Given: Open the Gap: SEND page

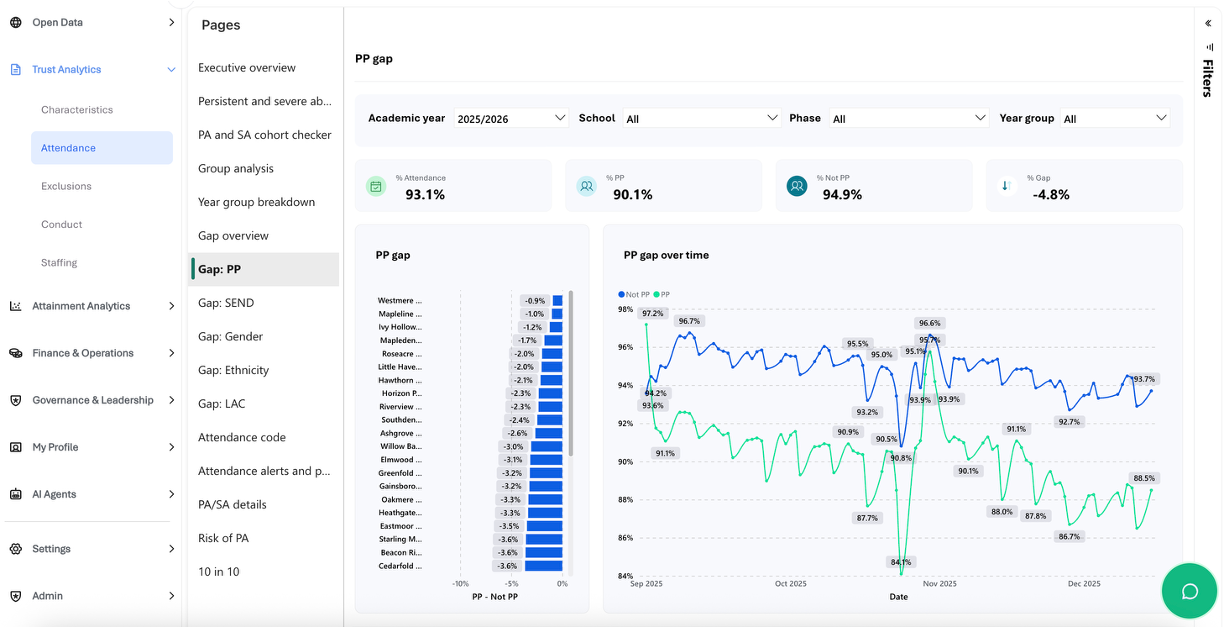Looking at the screenshot, I should (226, 303).
